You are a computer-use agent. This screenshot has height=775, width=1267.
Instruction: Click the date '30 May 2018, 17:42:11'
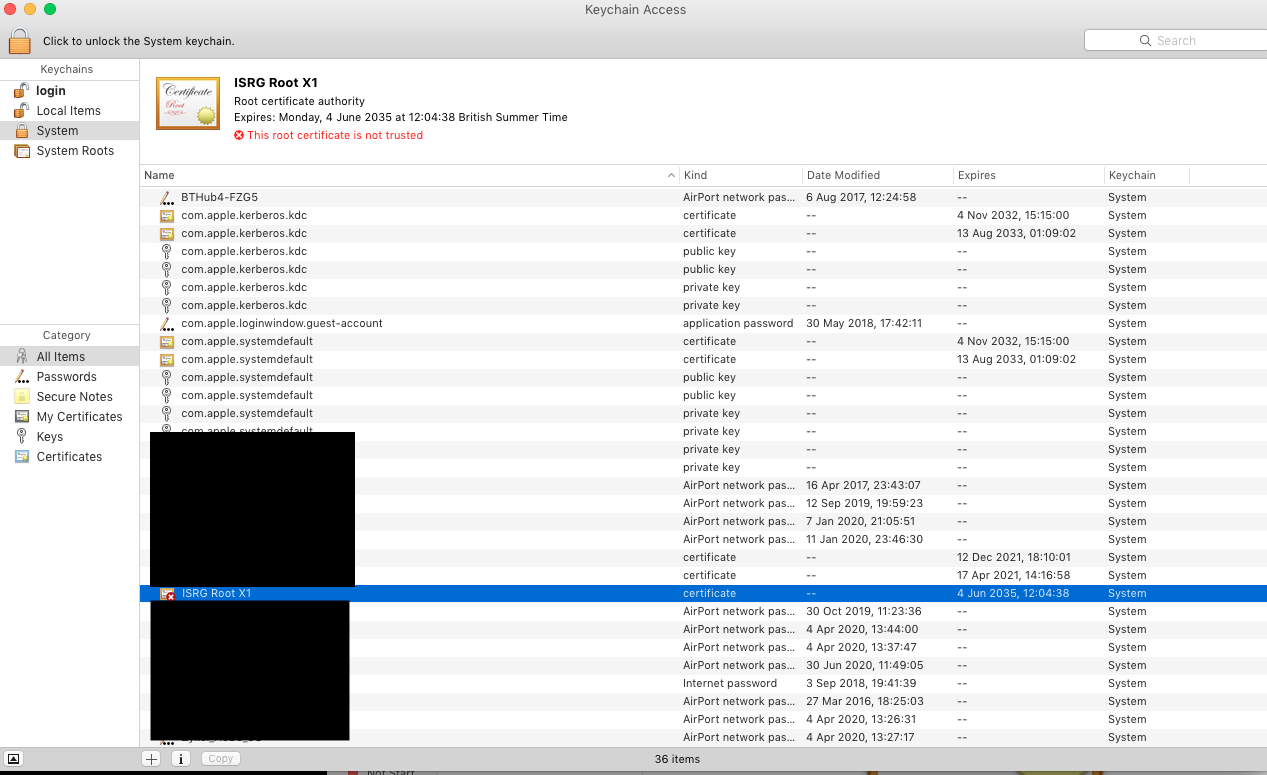tap(864, 324)
